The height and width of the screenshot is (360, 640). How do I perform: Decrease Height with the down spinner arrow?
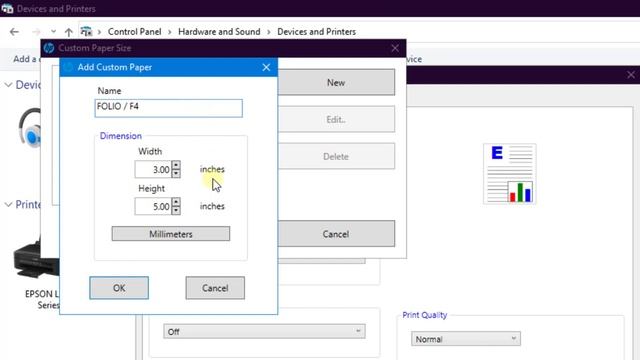pos(176,211)
